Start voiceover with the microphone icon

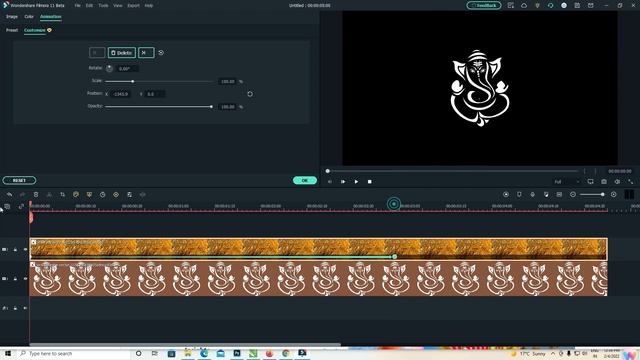pos(533,195)
